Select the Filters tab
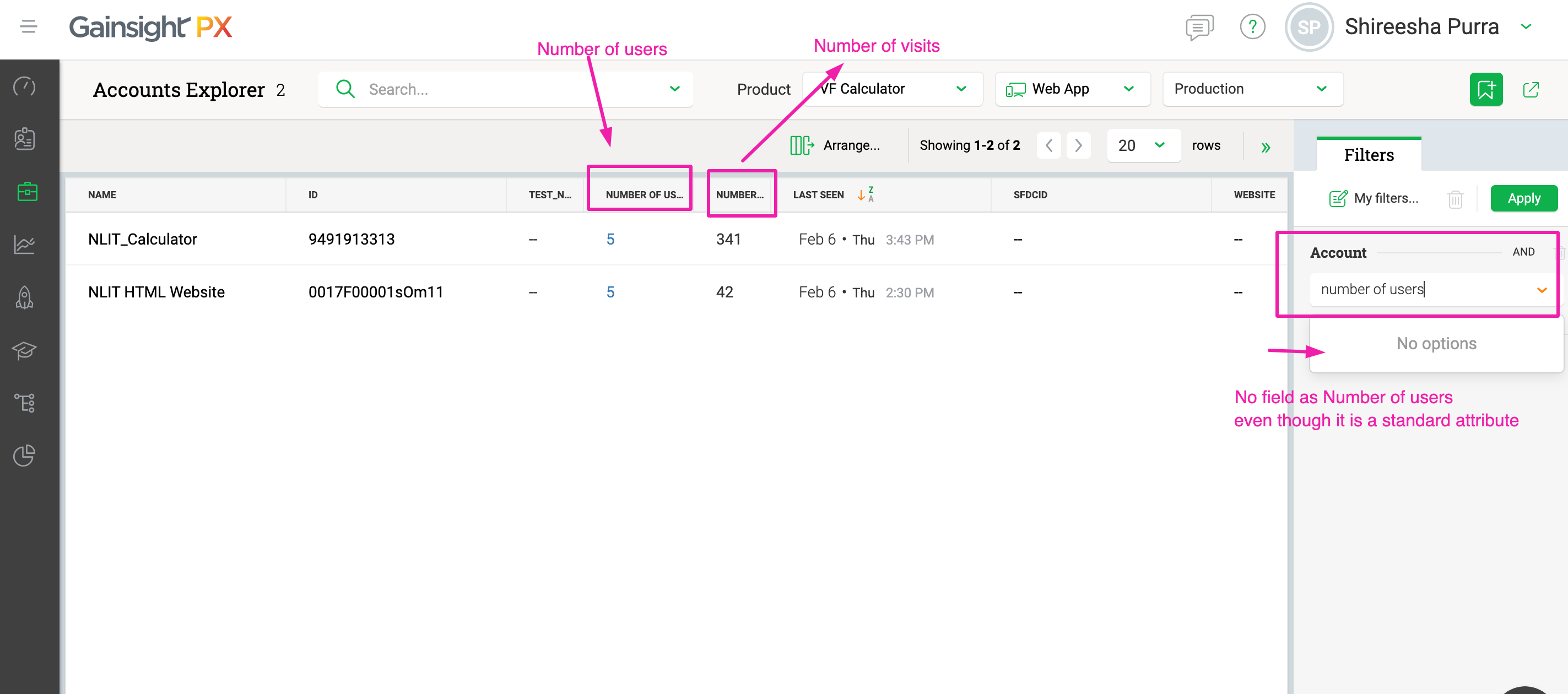 [1369, 155]
